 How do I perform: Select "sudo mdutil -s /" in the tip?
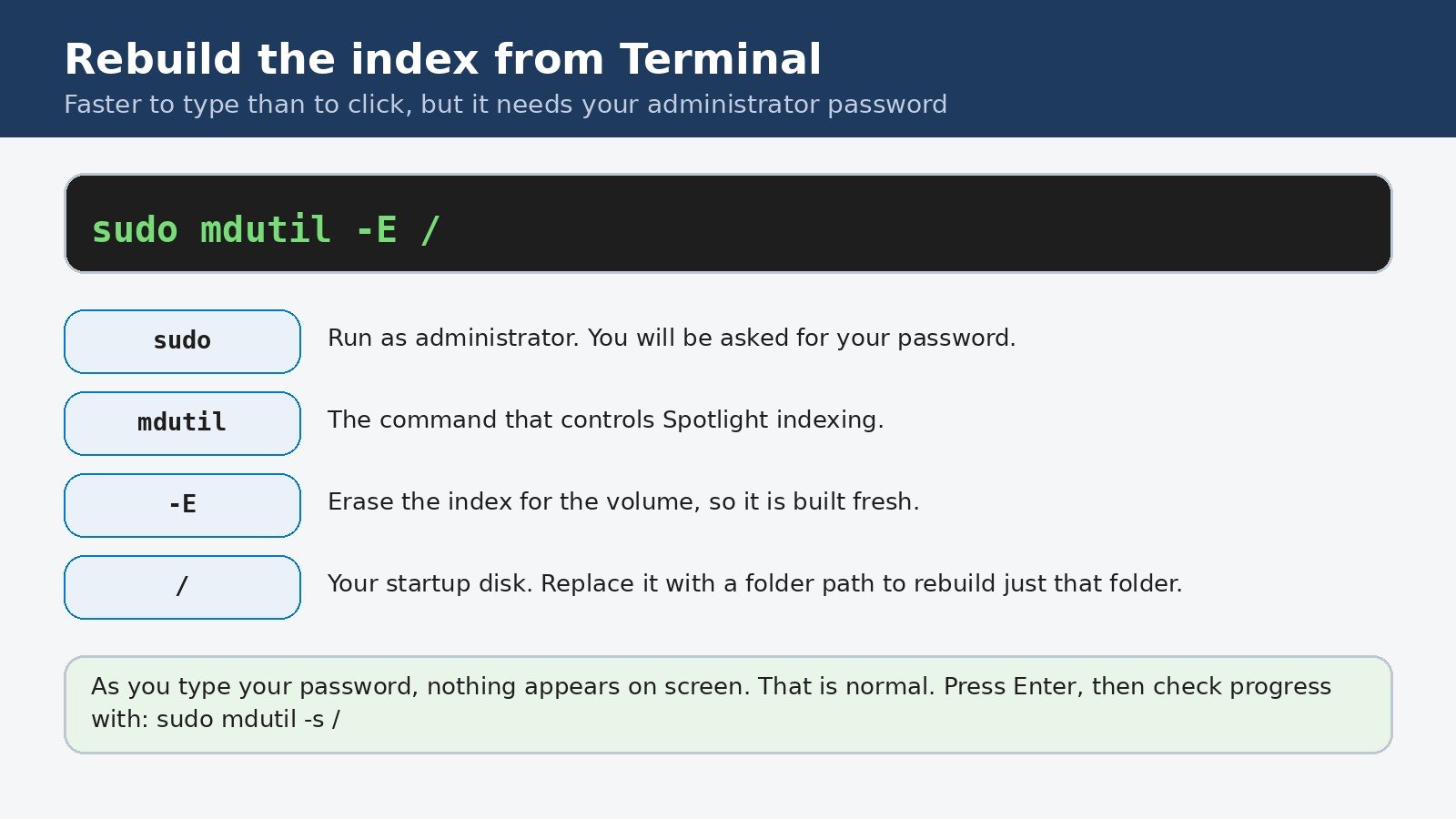click(x=248, y=719)
